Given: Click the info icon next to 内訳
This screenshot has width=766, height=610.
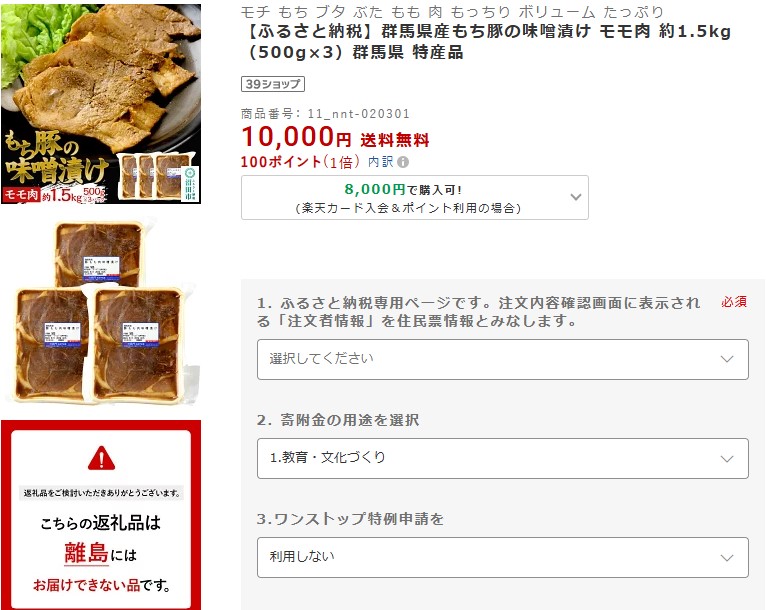Looking at the screenshot, I should click(403, 162).
